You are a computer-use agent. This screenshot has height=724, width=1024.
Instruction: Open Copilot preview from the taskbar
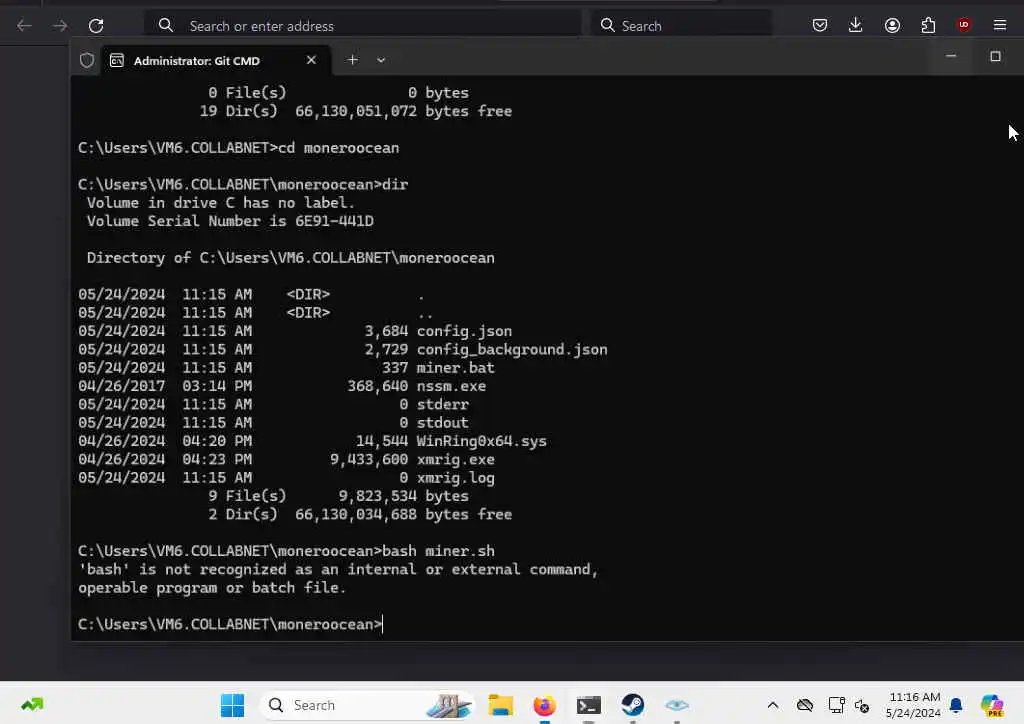(x=992, y=705)
